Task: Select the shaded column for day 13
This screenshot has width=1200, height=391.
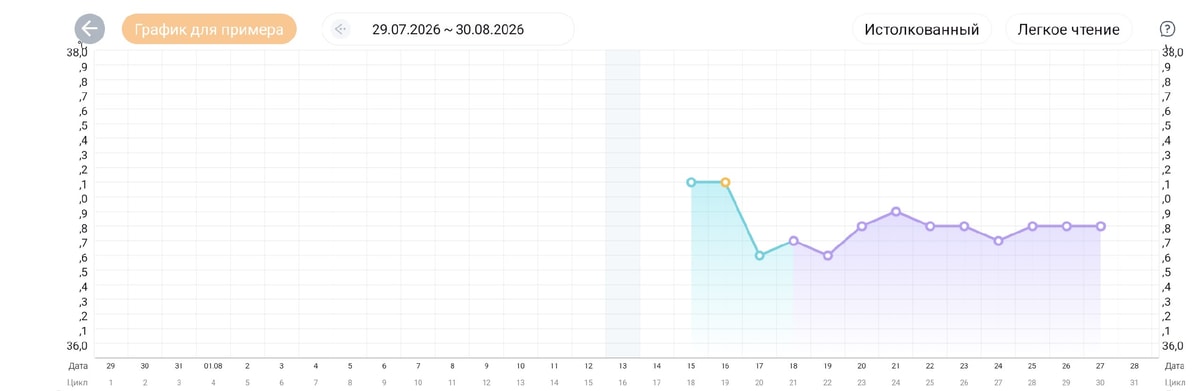Action: coord(622,200)
